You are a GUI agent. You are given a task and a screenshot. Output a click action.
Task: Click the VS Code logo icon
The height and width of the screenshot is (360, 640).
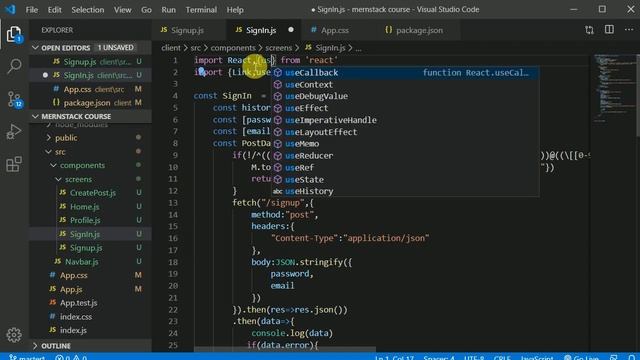click(x=10, y=9)
